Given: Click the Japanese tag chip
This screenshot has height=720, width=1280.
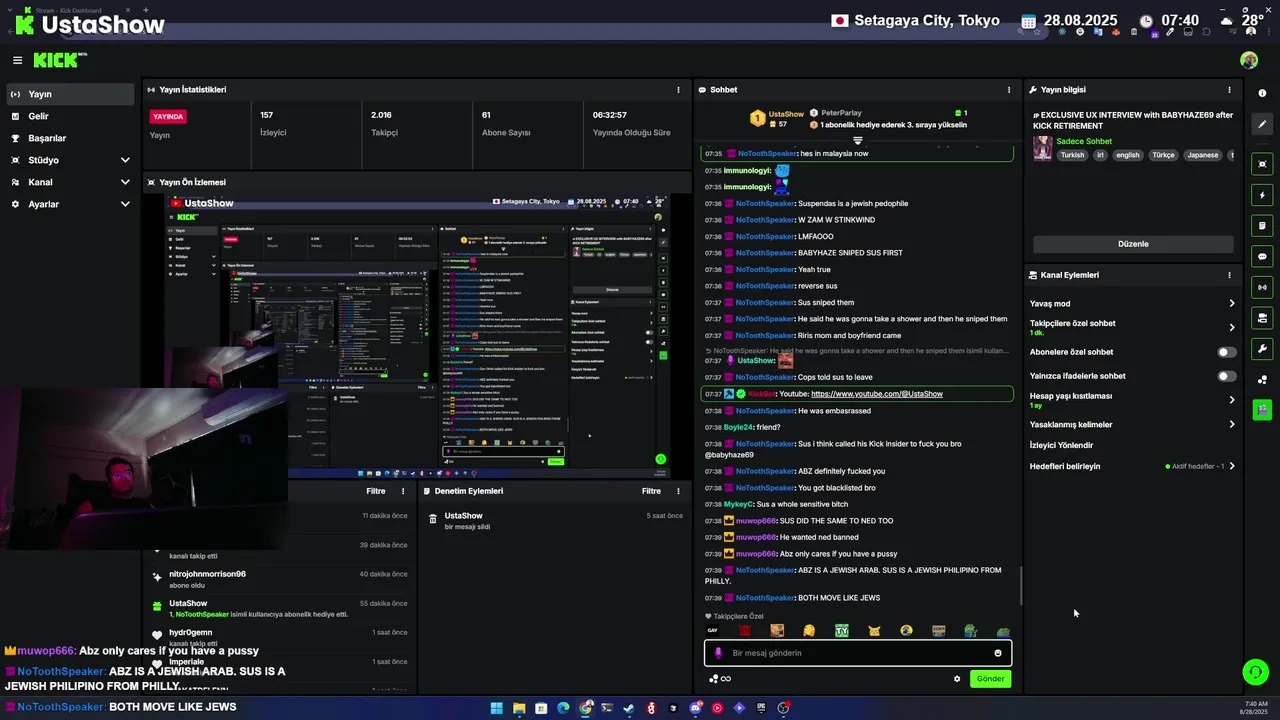Looking at the screenshot, I should [1203, 155].
